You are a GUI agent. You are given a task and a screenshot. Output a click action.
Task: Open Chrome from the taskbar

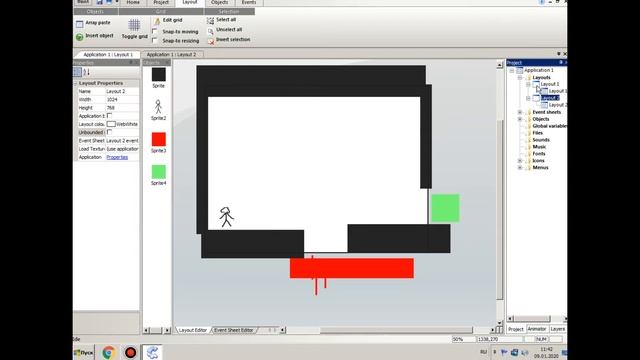coord(109,352)
